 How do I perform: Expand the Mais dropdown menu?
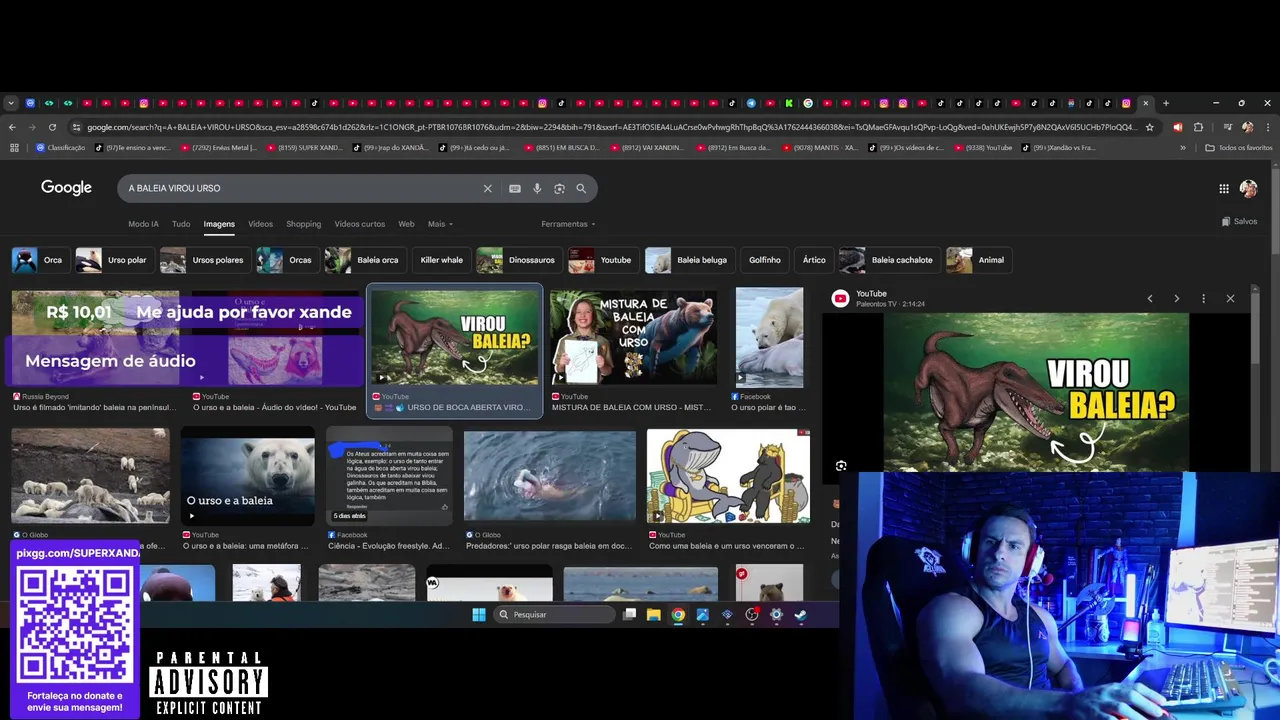click(x=440, y=224)
